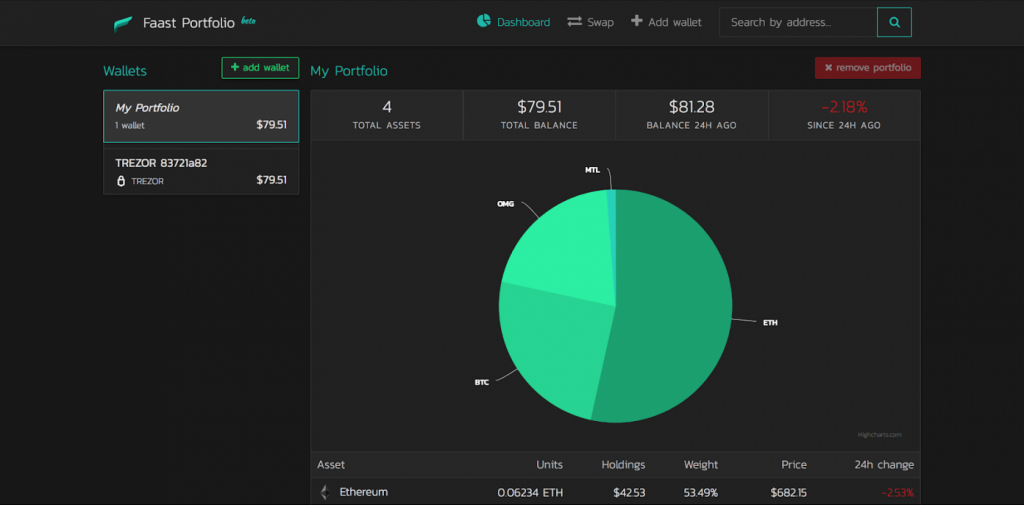This screenshot has width=1024, height=505.
Task: Open the Swap nav item
Action: [590, 22]
